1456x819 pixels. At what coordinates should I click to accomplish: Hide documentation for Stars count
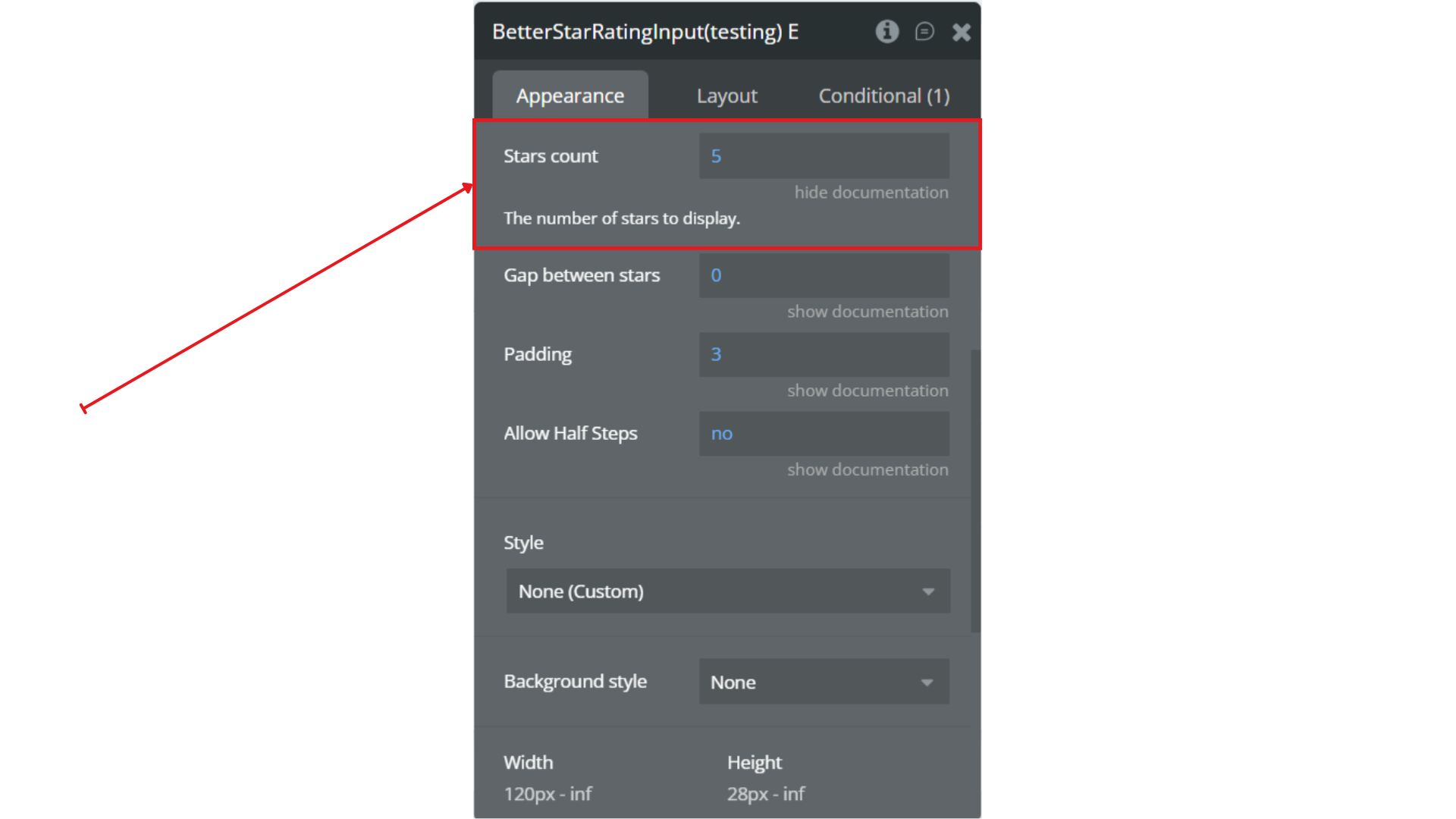(871, 193)
